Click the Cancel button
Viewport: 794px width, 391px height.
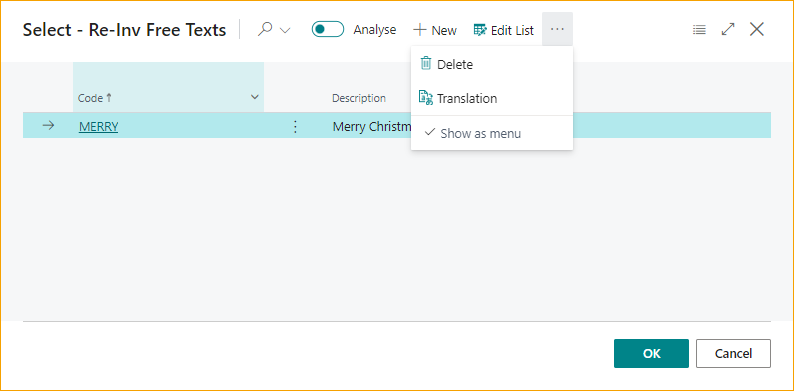[733, 354]
